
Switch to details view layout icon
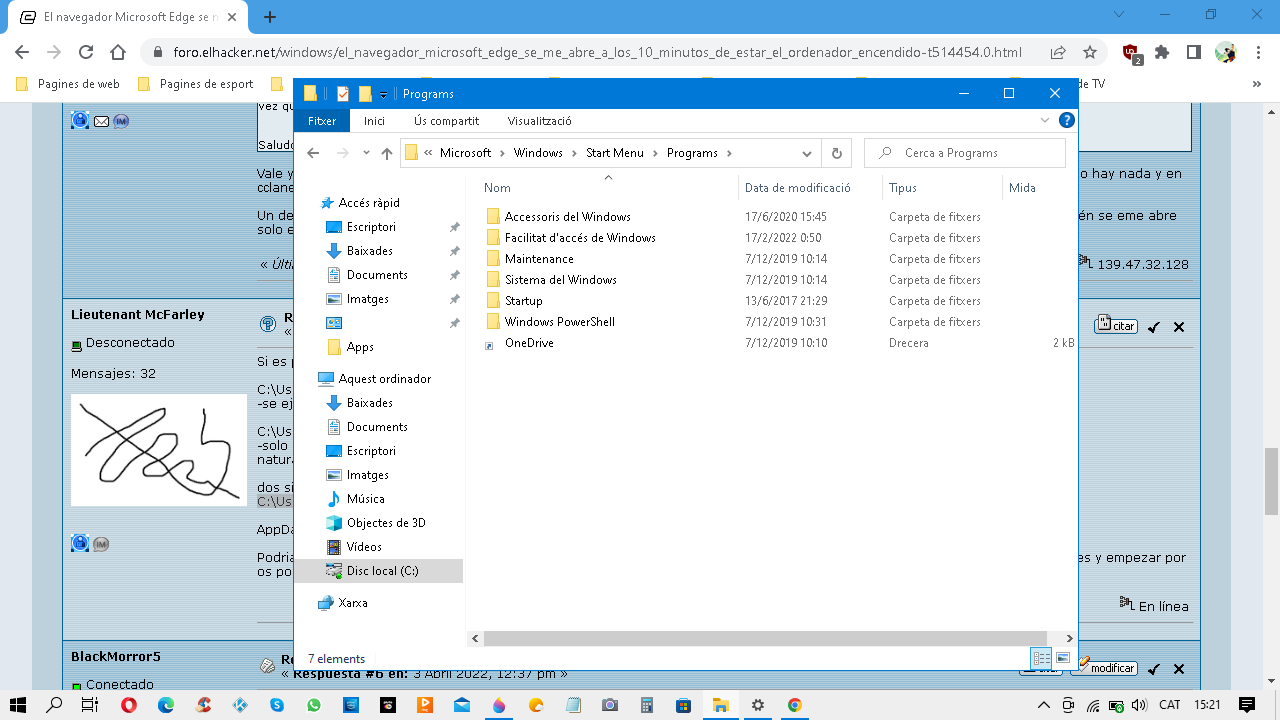(1041, 658)
